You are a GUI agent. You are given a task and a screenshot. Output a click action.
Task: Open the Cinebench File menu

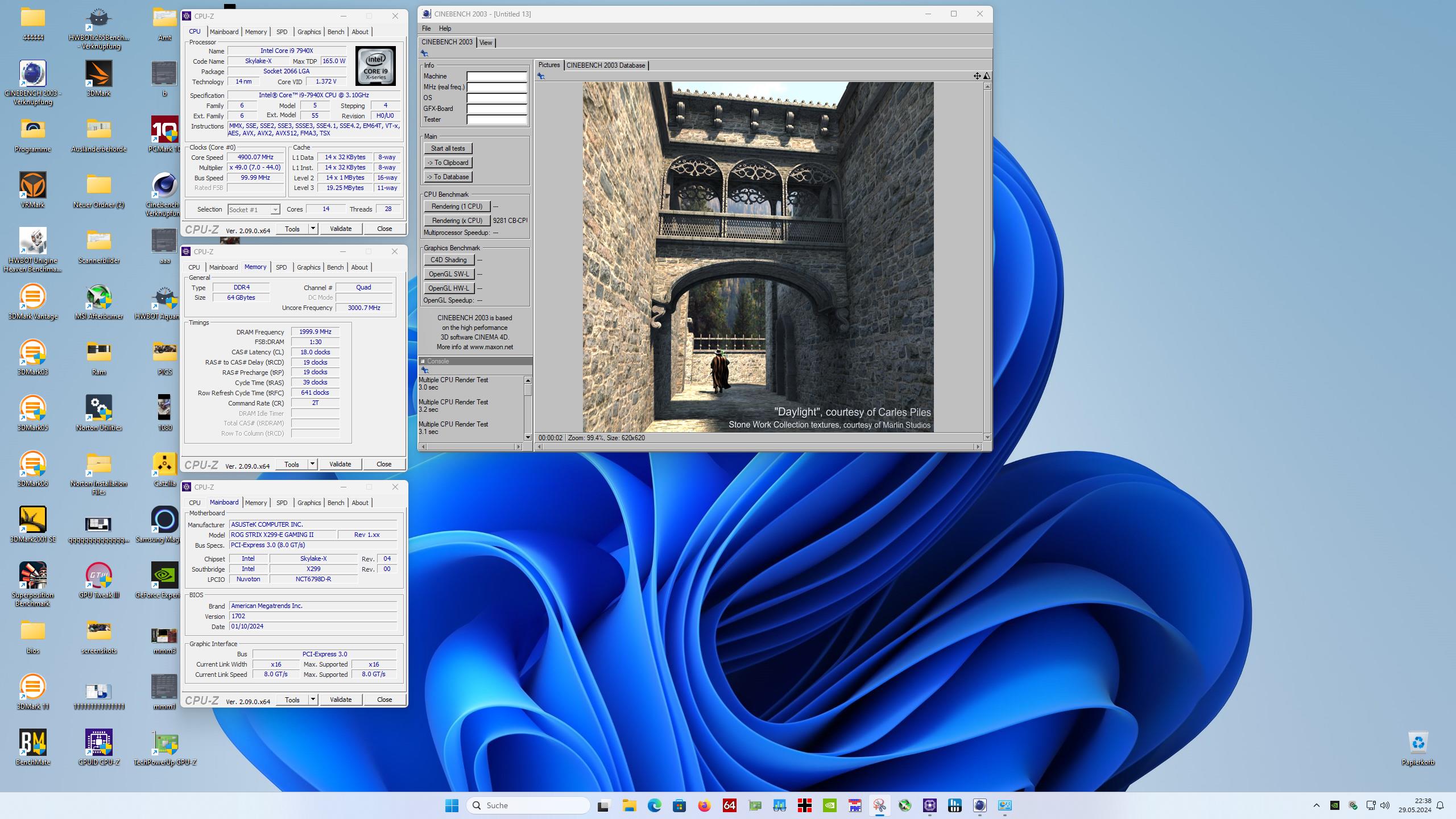426,28
